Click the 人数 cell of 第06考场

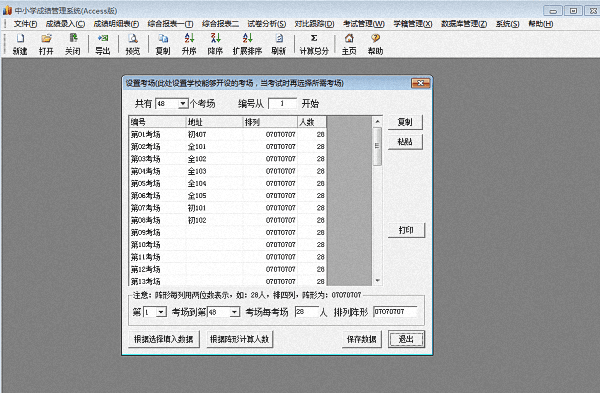point(312,196)
